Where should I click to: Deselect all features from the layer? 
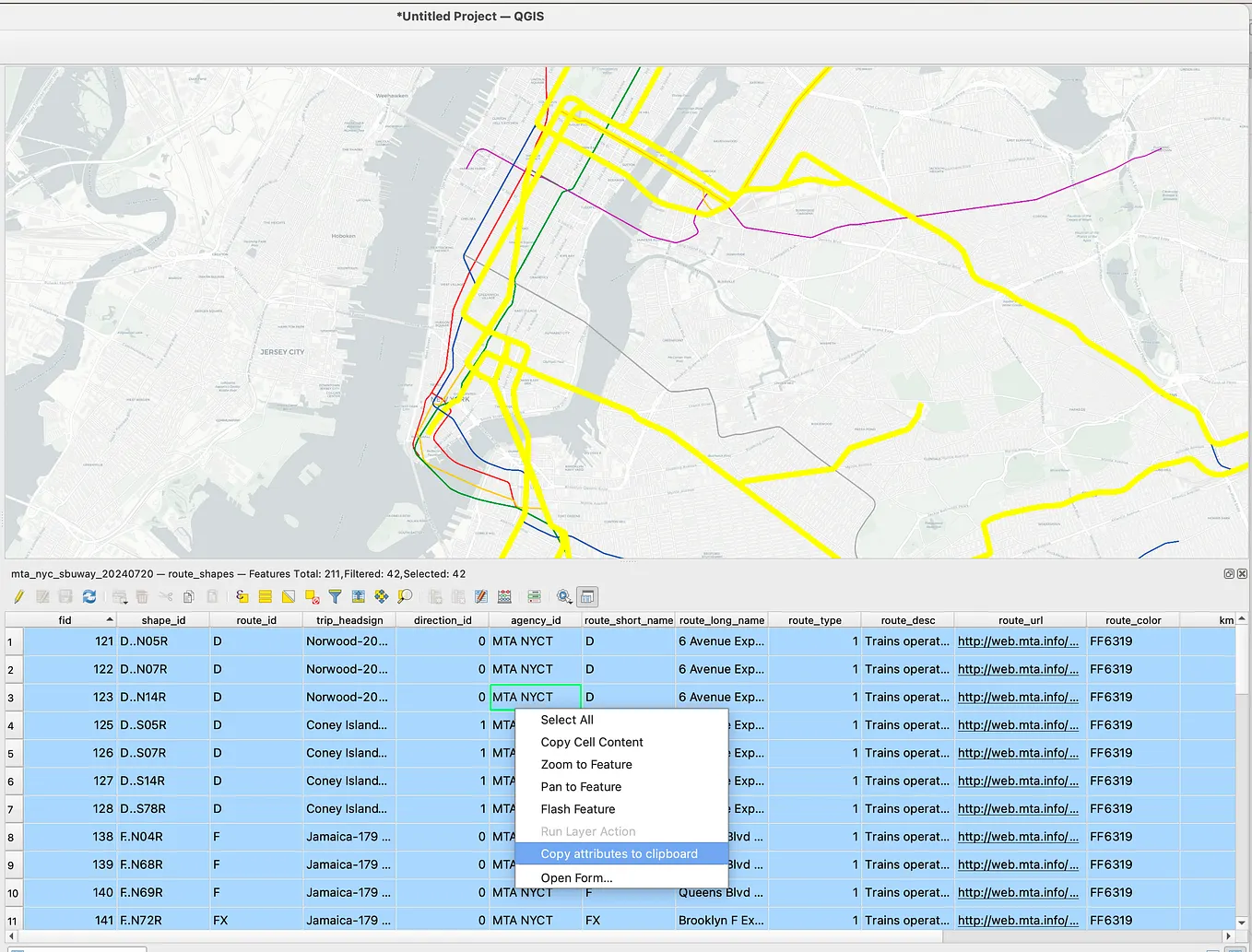(x=313, y=596)
